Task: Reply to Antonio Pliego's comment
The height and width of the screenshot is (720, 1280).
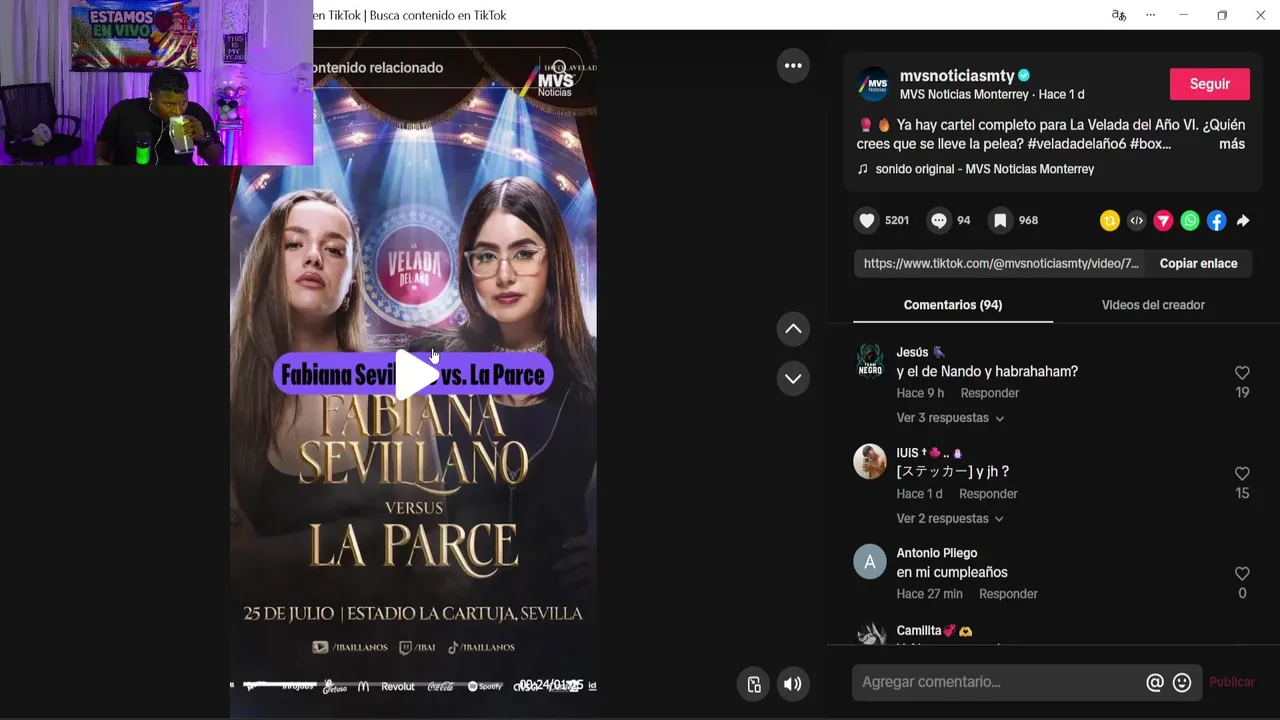Action: (x=1008, y=594)
